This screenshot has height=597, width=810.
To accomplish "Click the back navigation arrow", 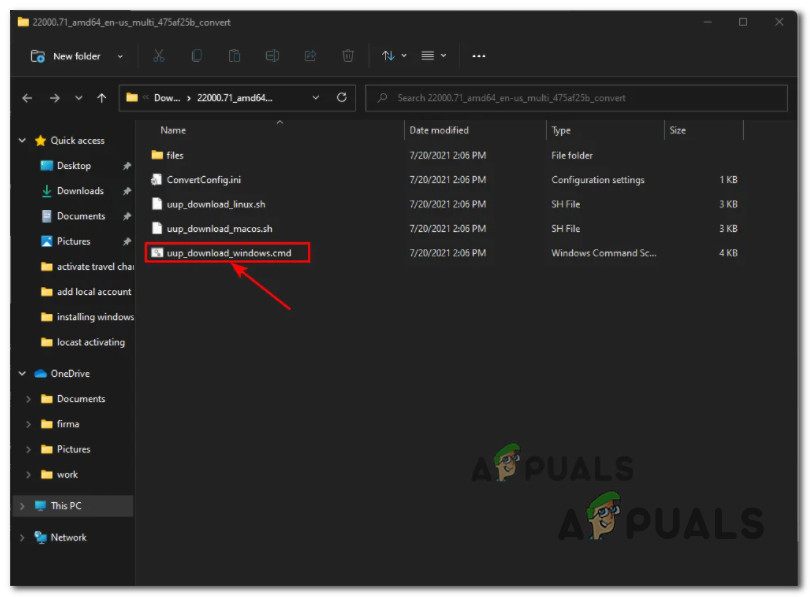I will point(27,97).
